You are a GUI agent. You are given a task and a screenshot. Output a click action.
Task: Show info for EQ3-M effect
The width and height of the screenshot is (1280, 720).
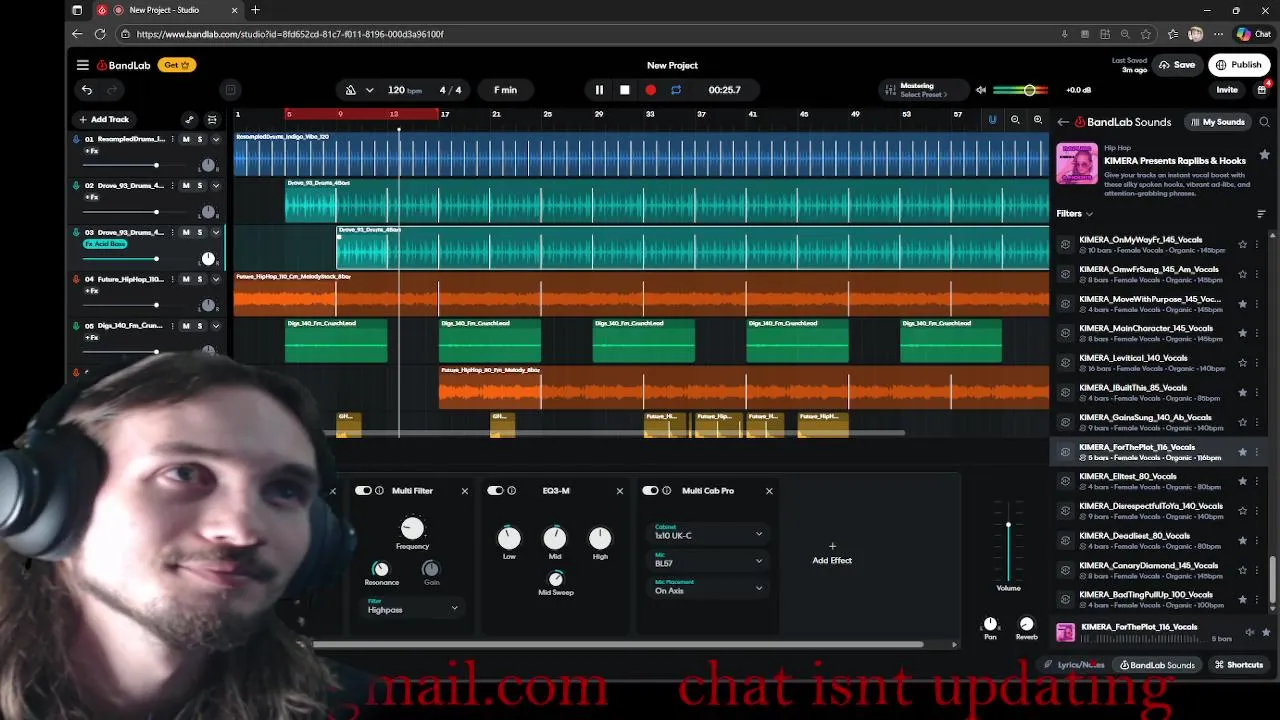pos(512,491)
